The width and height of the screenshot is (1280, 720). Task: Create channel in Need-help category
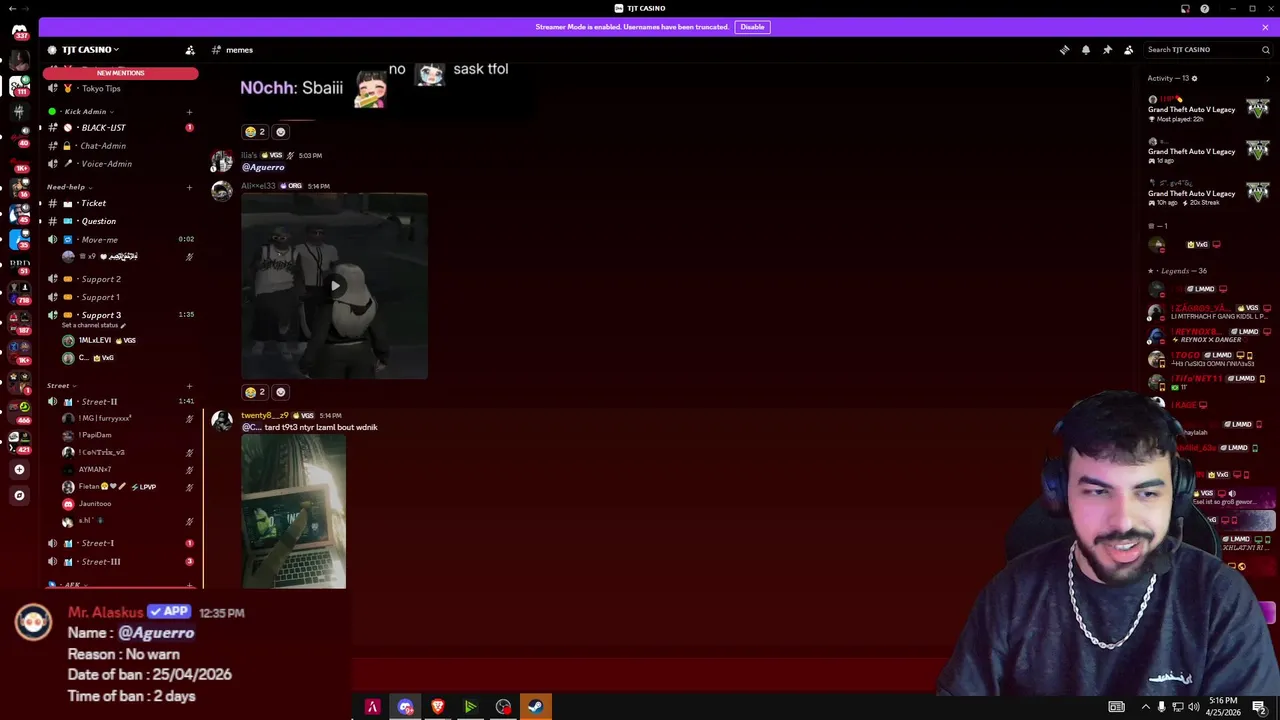point(189,187)
